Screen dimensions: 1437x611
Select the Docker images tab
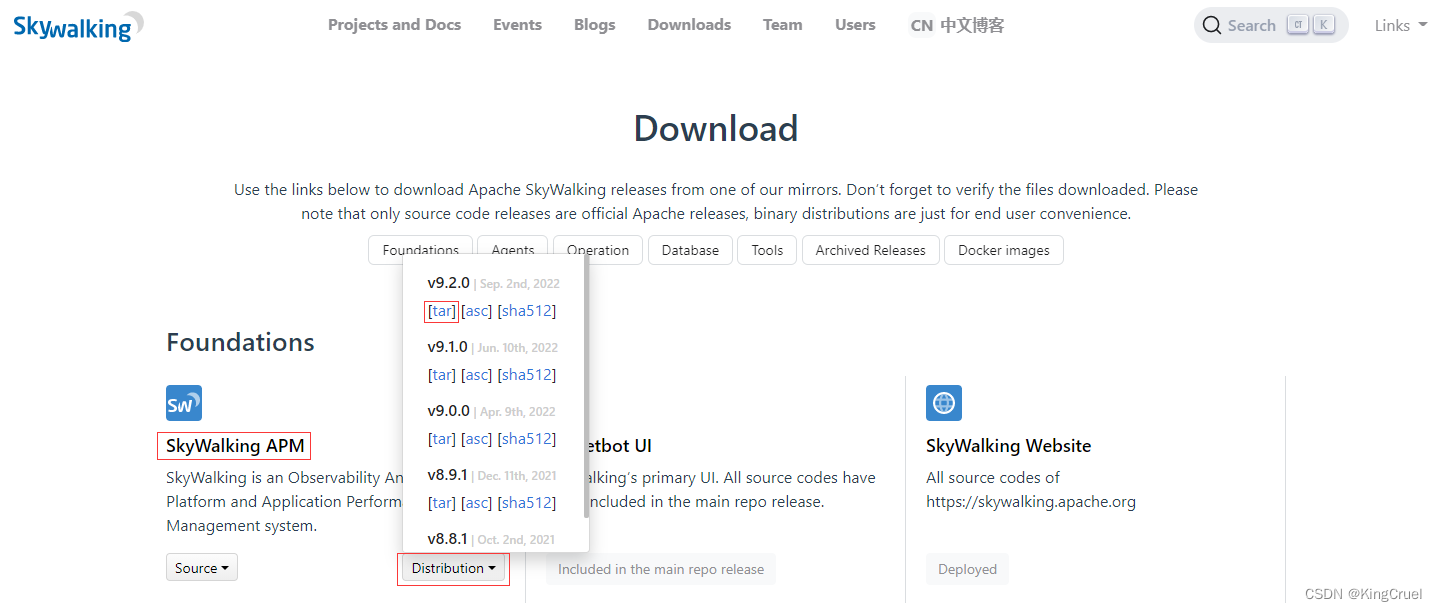[1003, 250]
